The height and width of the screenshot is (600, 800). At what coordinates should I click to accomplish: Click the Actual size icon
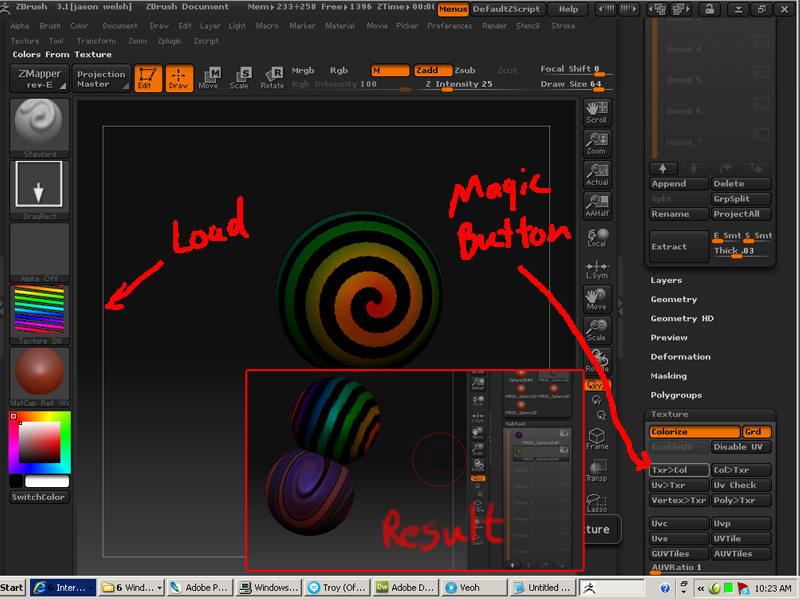point(597,175)
